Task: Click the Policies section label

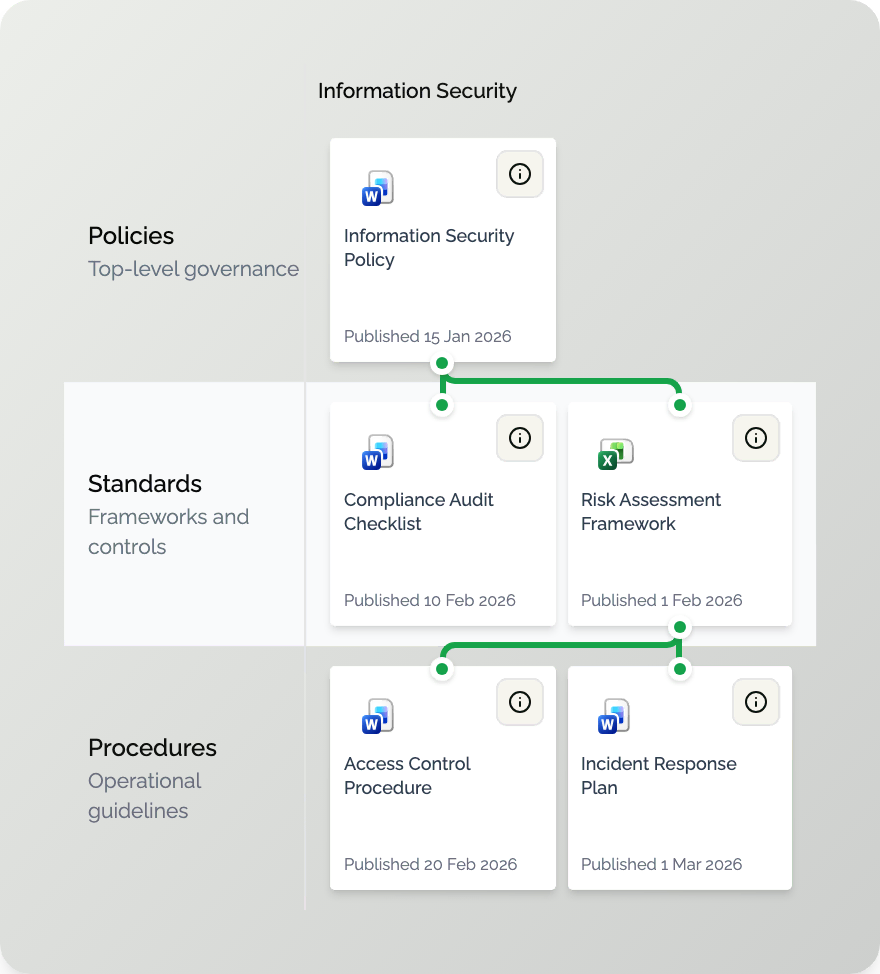Action: tap(130, 236)
